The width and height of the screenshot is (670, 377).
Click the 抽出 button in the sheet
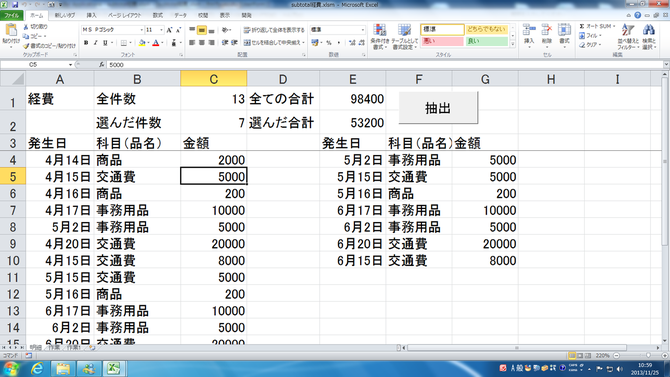coord(438,108)
